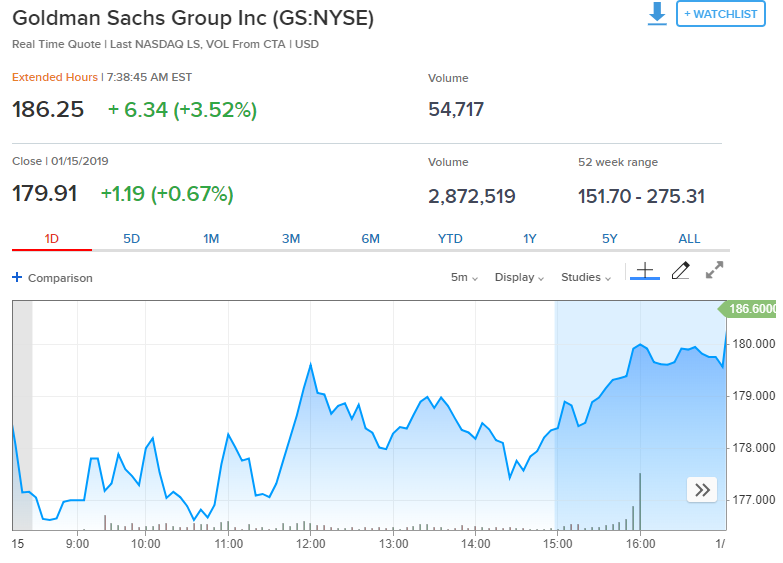Expand the Studies dropdown
783x563 pixels.
pyautogui.click(x=586, y=277)
